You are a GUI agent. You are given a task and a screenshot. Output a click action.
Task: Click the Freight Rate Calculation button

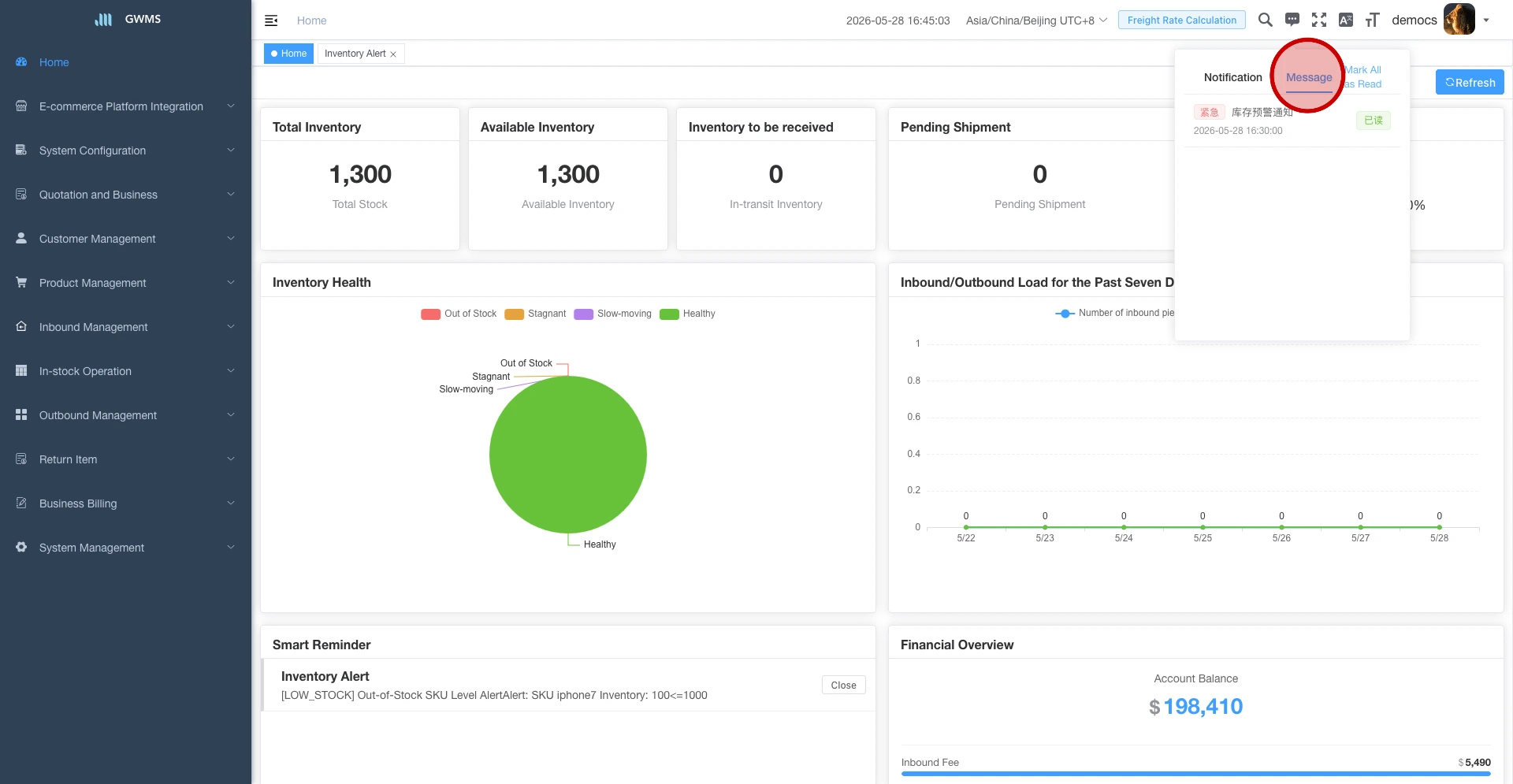click(x=1181, y=20)
